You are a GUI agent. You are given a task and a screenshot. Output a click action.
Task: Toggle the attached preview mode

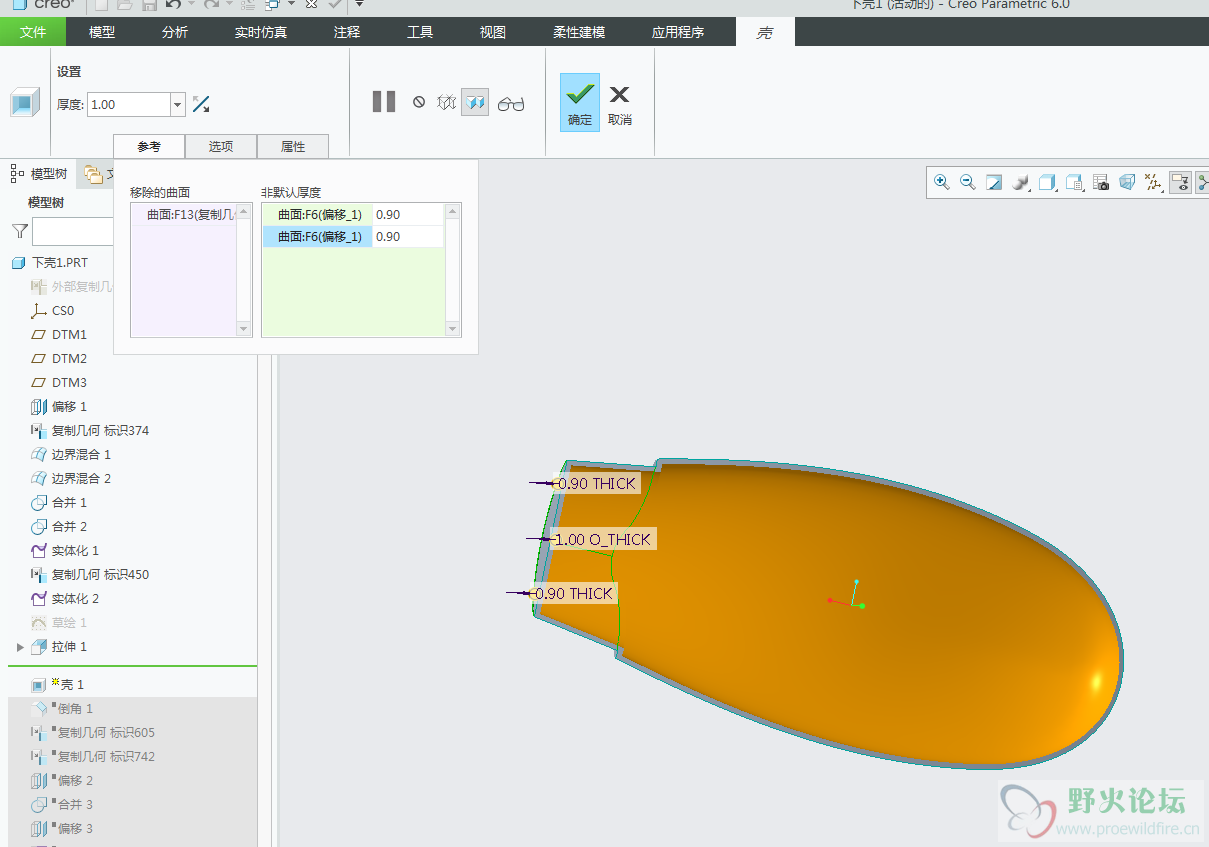(x=475, y=102)
